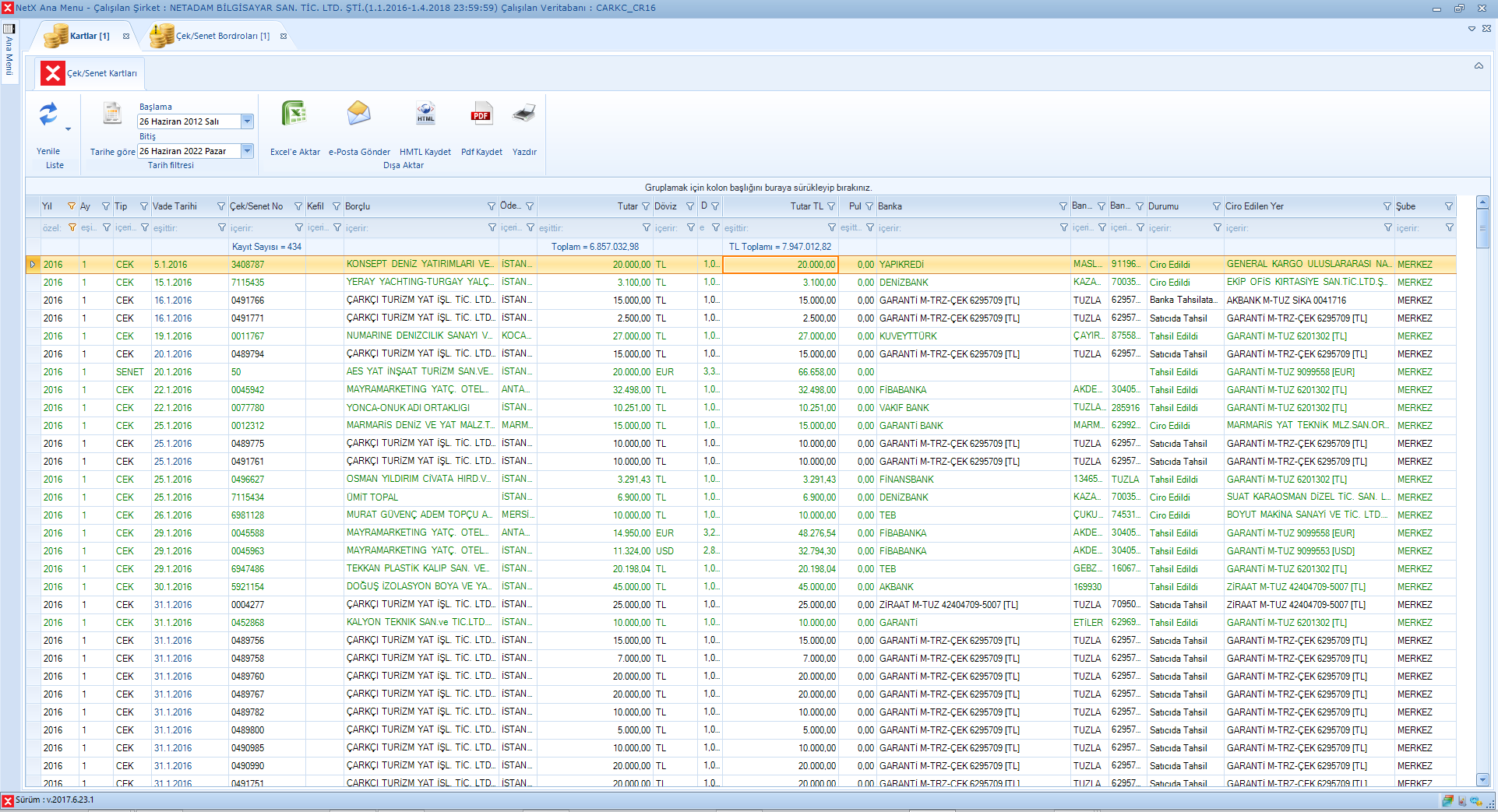Sort by the Vade Tarihi column header

(175, 206)
